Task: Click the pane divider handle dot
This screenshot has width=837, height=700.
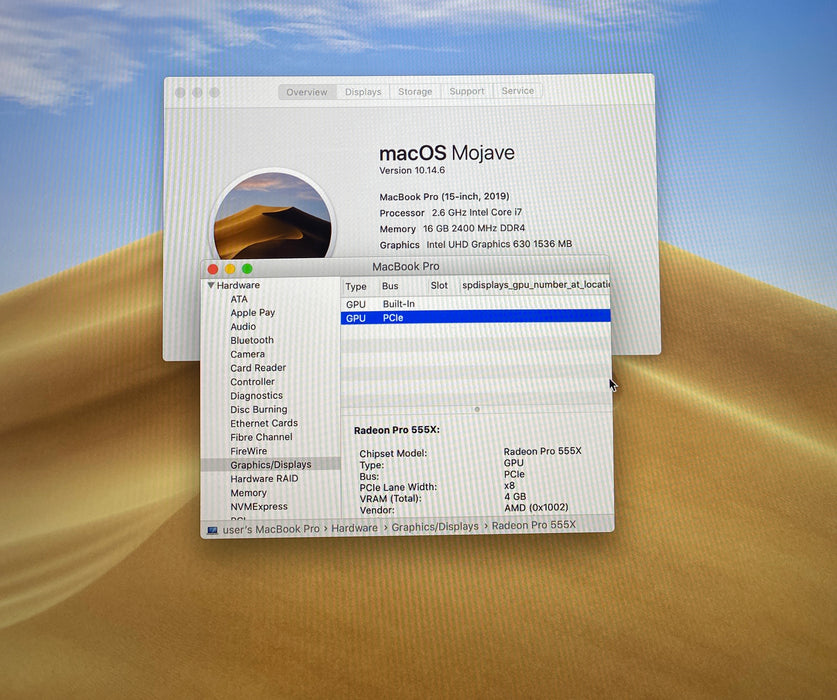Action: 477,410
